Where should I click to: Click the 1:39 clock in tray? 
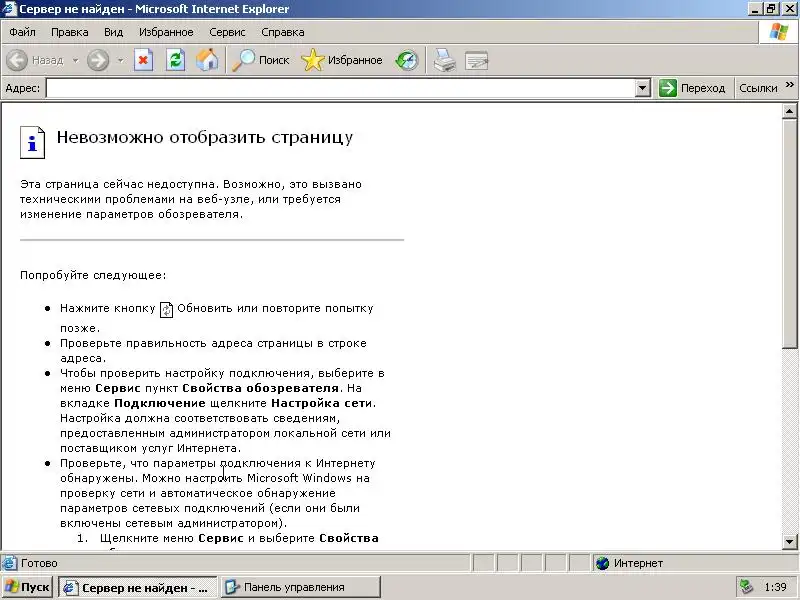(775, 587)
